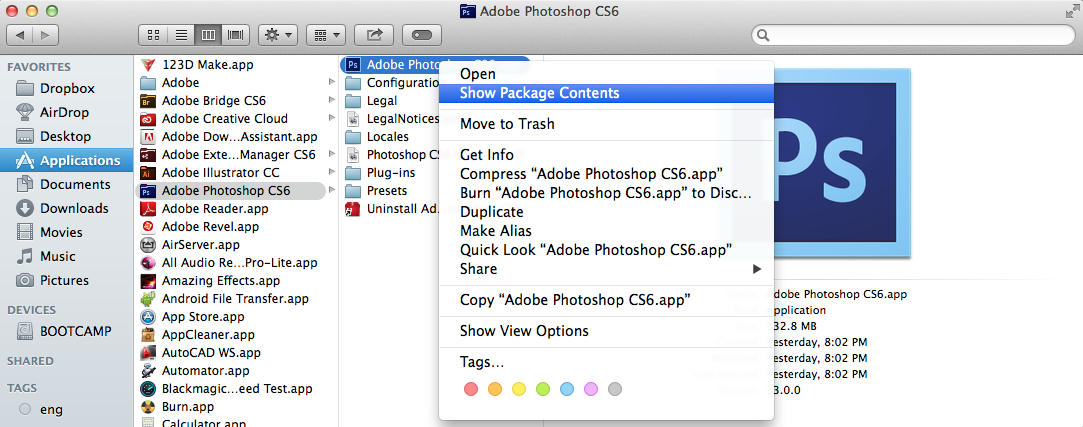
Task: Open Dropbox in the sidebar
Action: click(x=66, y=88)
